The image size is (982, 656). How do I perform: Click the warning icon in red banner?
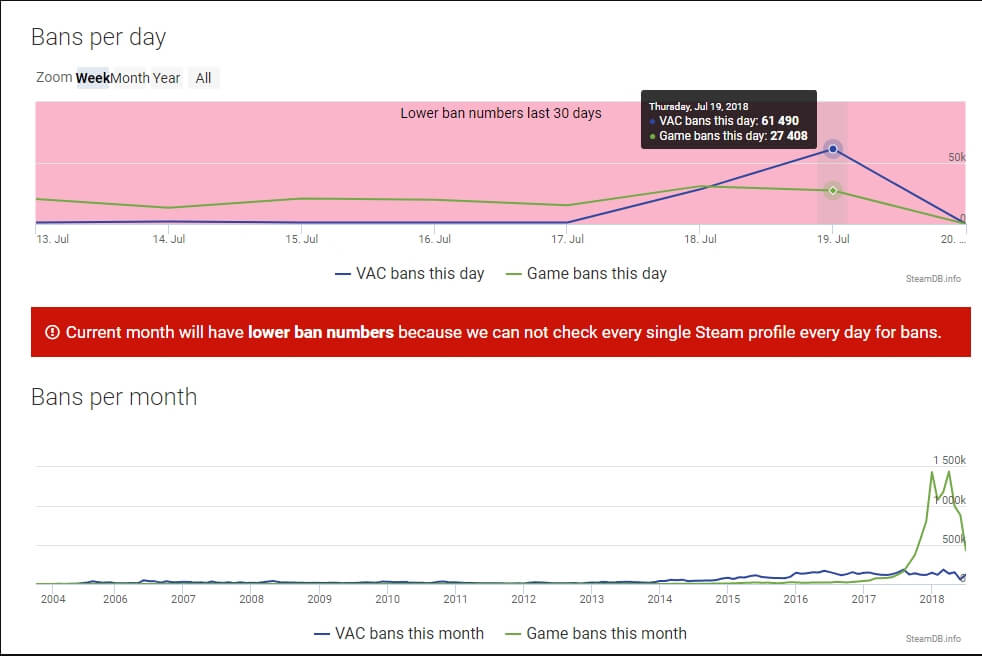click(x=51, y=332)
